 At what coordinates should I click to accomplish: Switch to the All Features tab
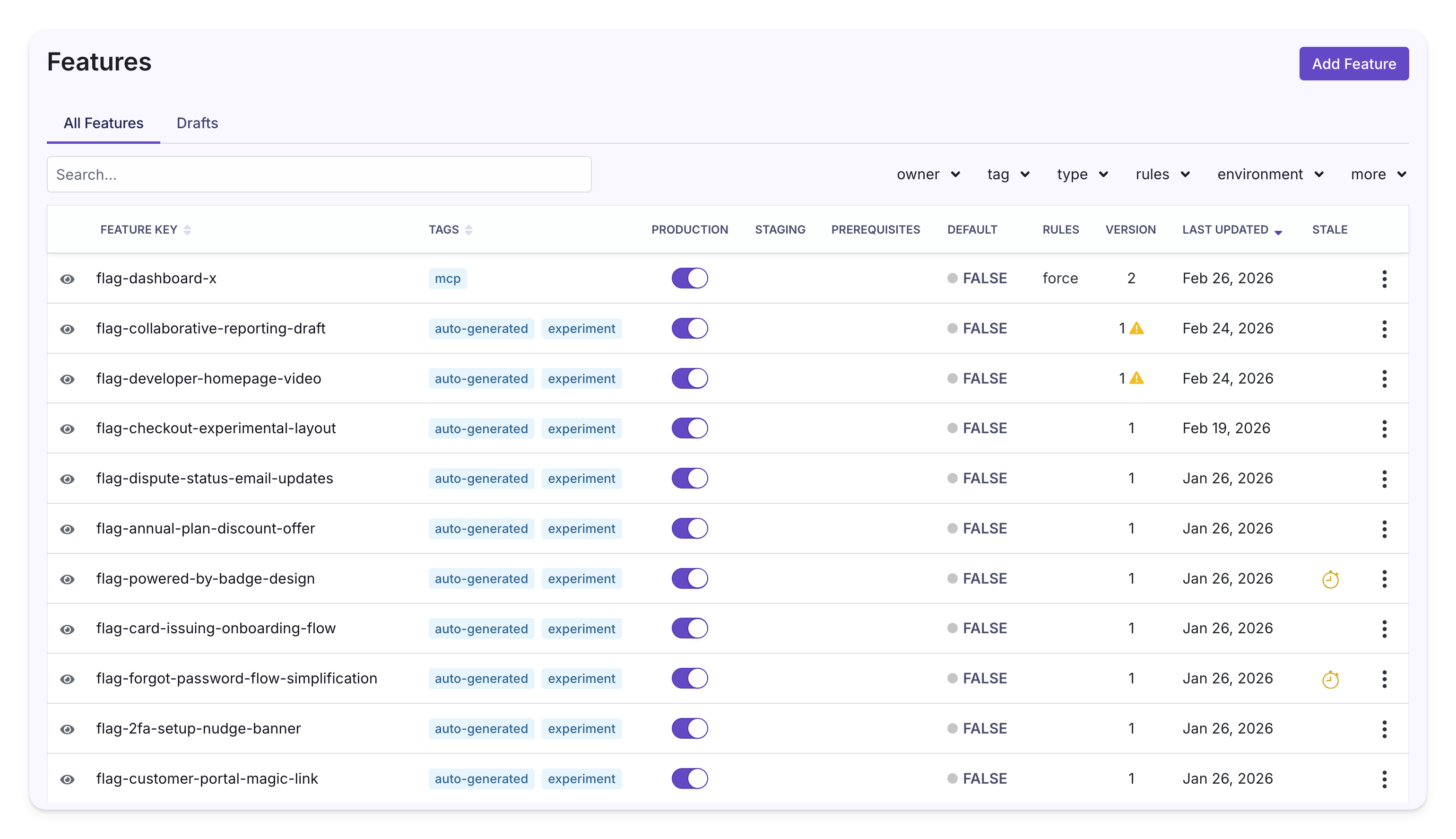pos(103,123)
